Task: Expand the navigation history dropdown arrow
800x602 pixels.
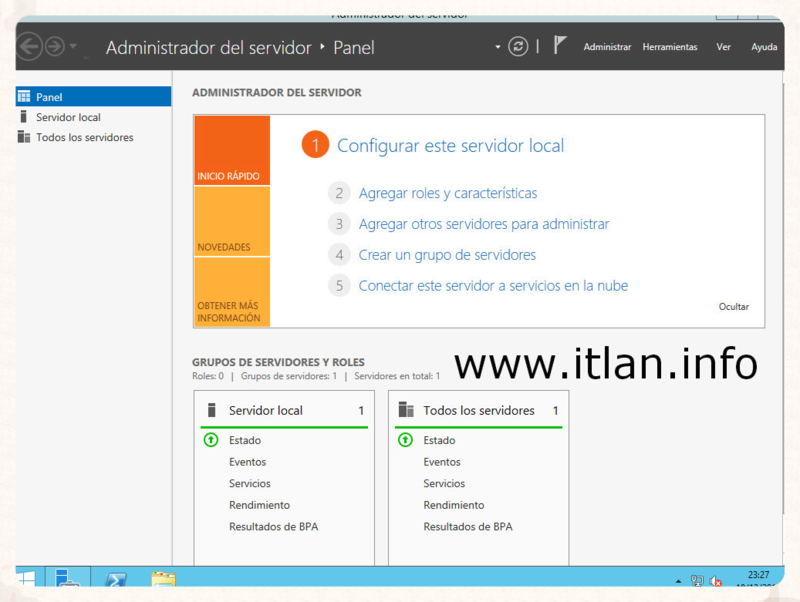Action: (73, 46)
